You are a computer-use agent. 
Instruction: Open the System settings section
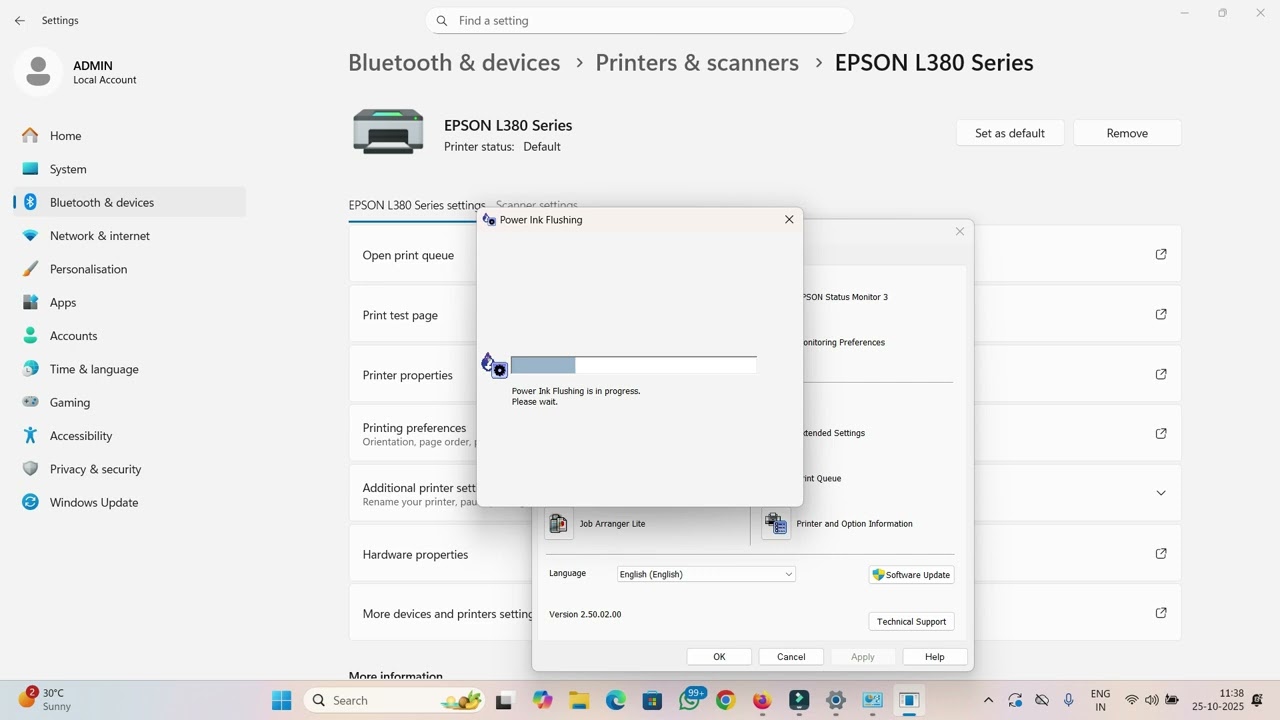[x=130, y=169]
